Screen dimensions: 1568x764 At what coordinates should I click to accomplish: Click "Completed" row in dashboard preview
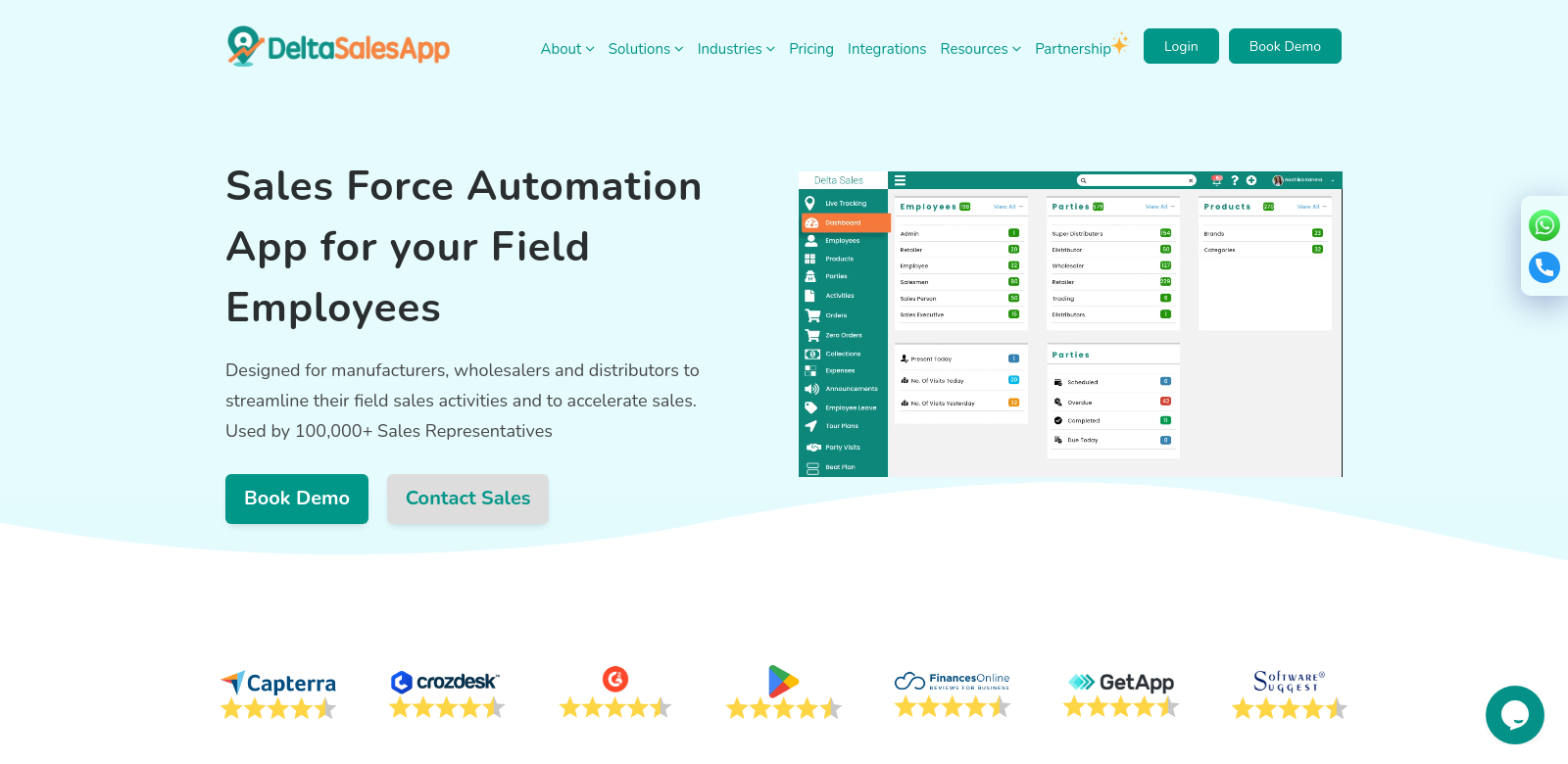point(1111,420)
